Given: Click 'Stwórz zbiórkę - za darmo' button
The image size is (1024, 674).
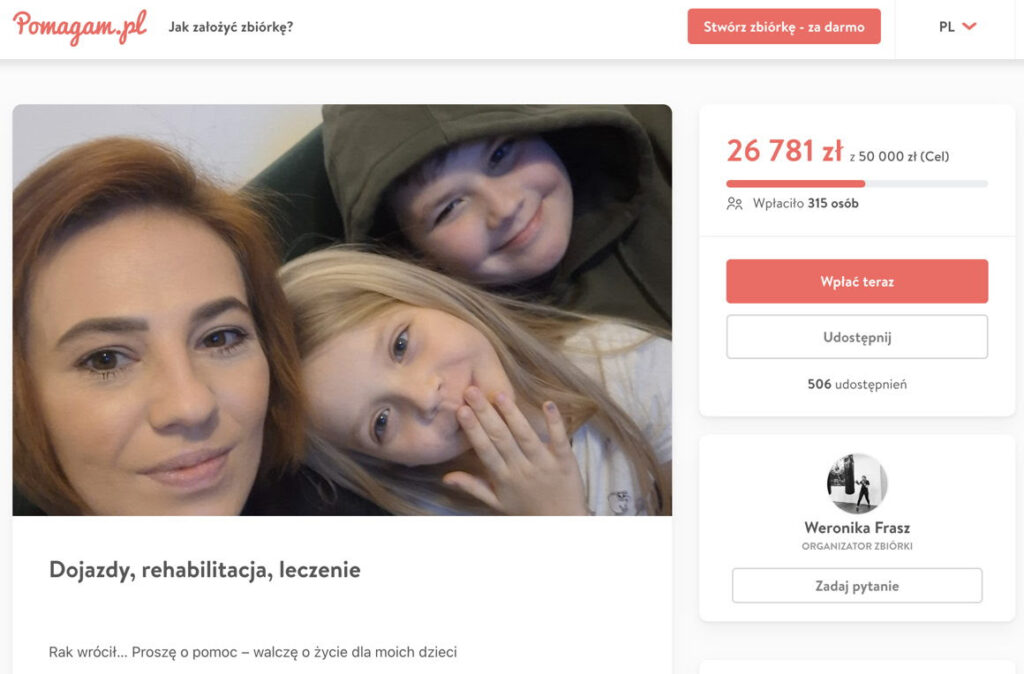Looking at the screenshot, I should (x=784, y=27).
